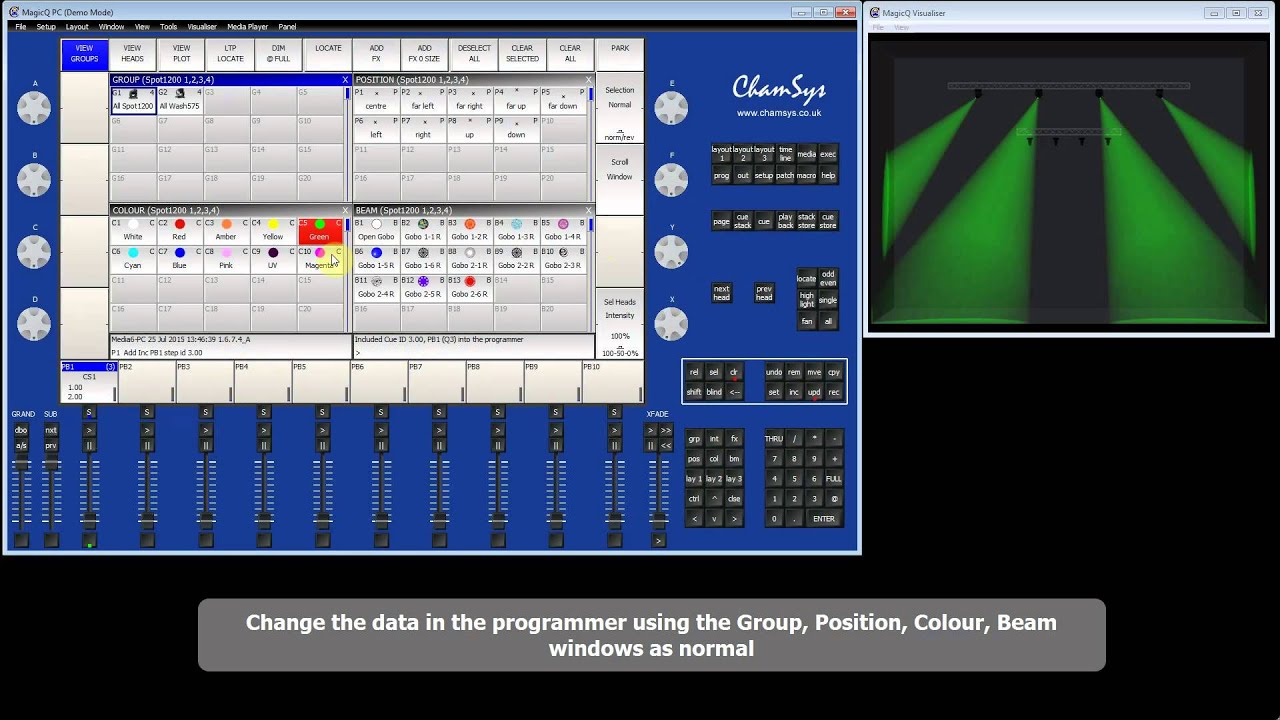
Task: Toggle the blind mode button
Action: tap(714, 392)
